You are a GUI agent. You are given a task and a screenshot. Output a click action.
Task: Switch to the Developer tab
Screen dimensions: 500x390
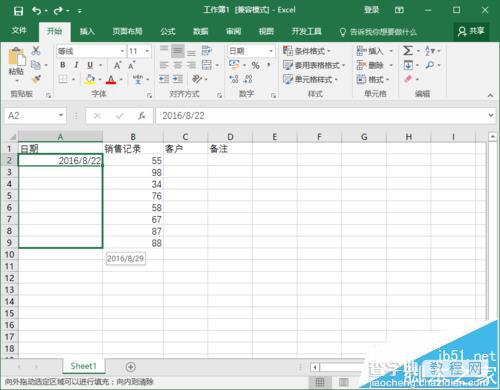307,32
